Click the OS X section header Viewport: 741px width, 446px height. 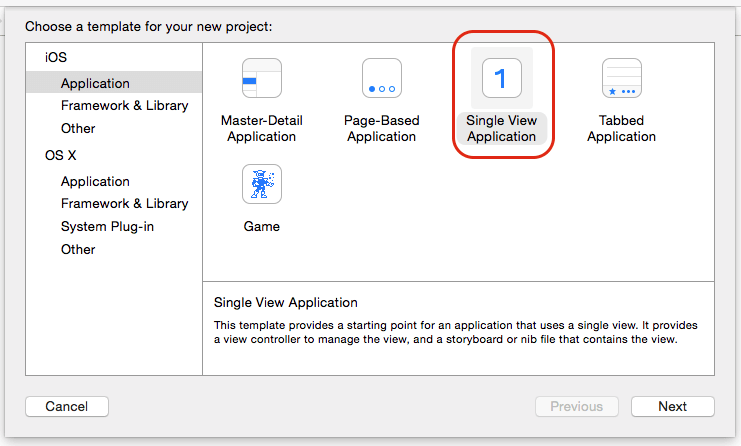tap(60, 155)
